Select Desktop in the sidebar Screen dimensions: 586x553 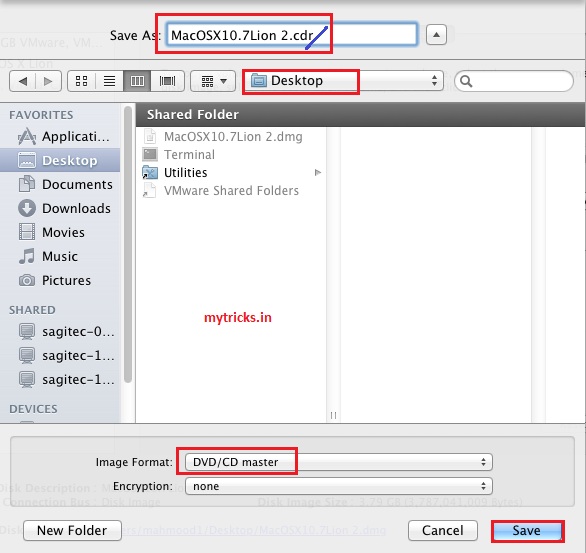tap(60, 160)
